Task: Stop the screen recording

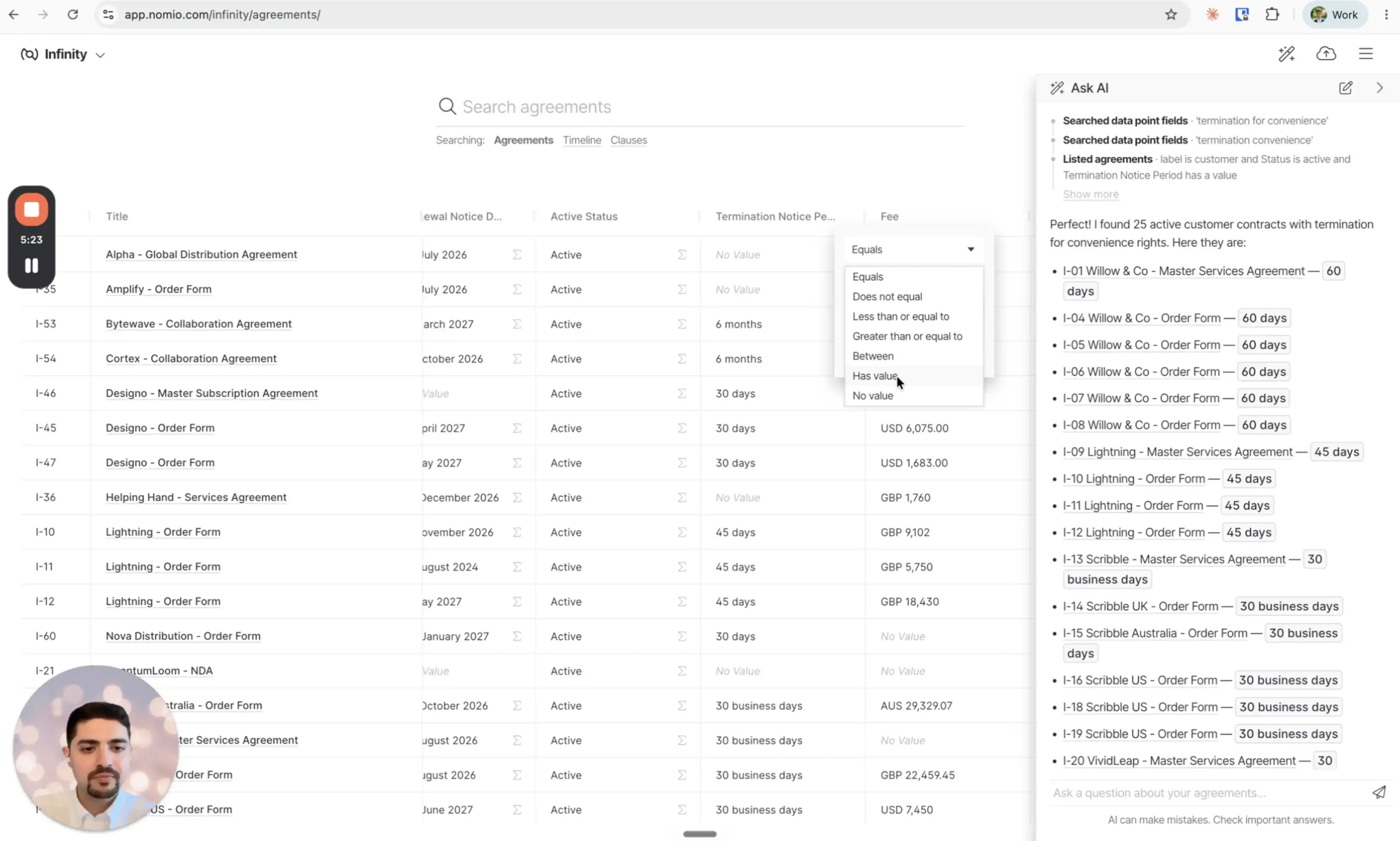Action: [x=32, y=210]
